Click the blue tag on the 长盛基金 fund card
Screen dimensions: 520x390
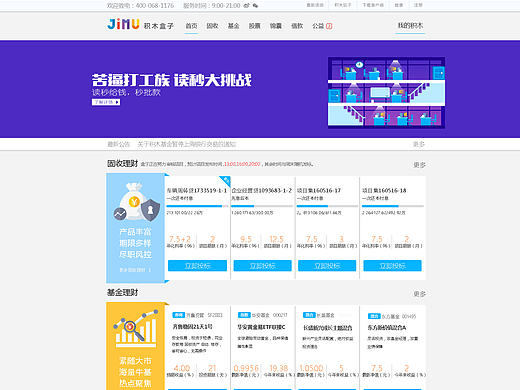point(309,315)
